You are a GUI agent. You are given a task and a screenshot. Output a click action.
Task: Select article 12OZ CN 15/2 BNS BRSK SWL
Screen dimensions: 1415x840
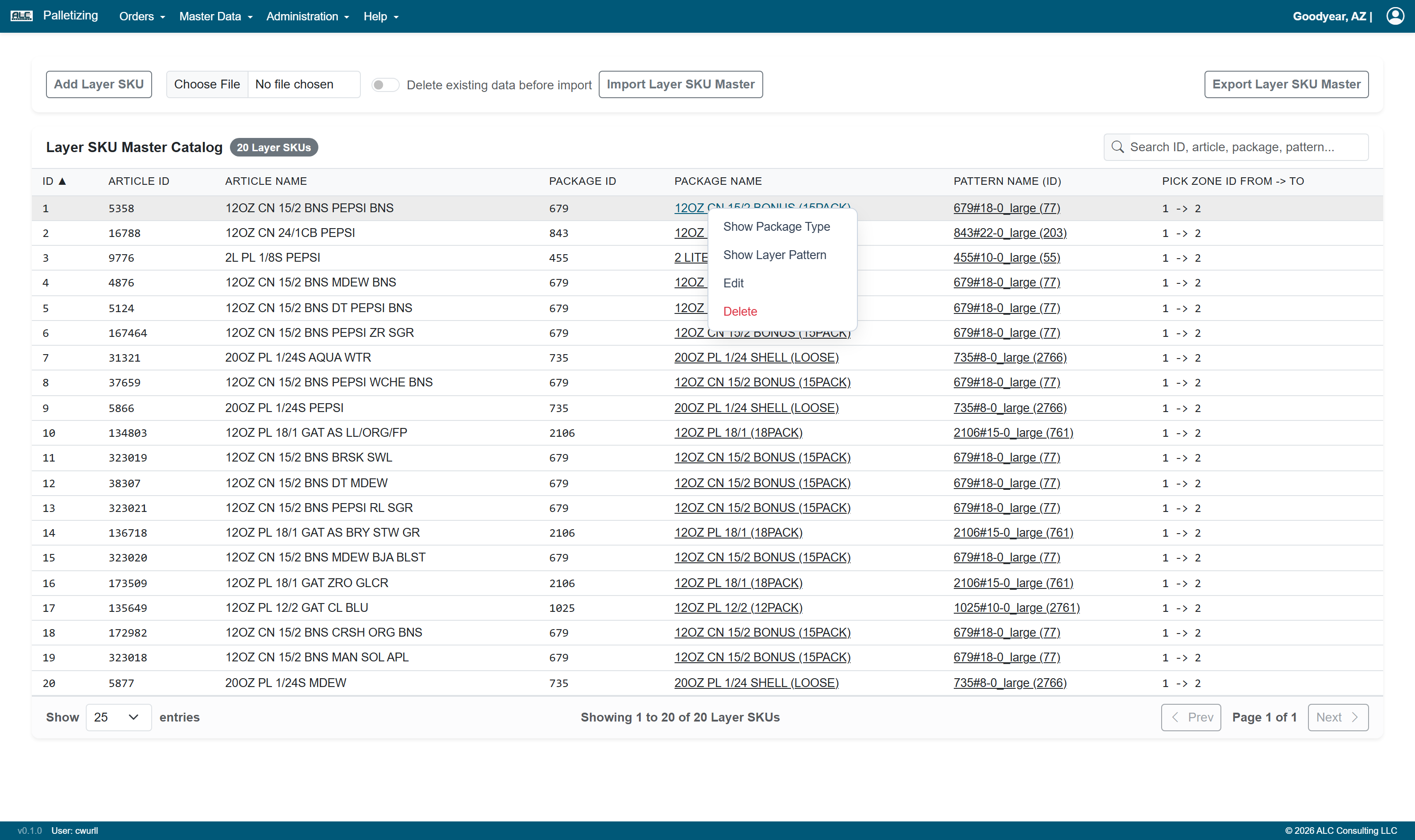pos(309,458)
